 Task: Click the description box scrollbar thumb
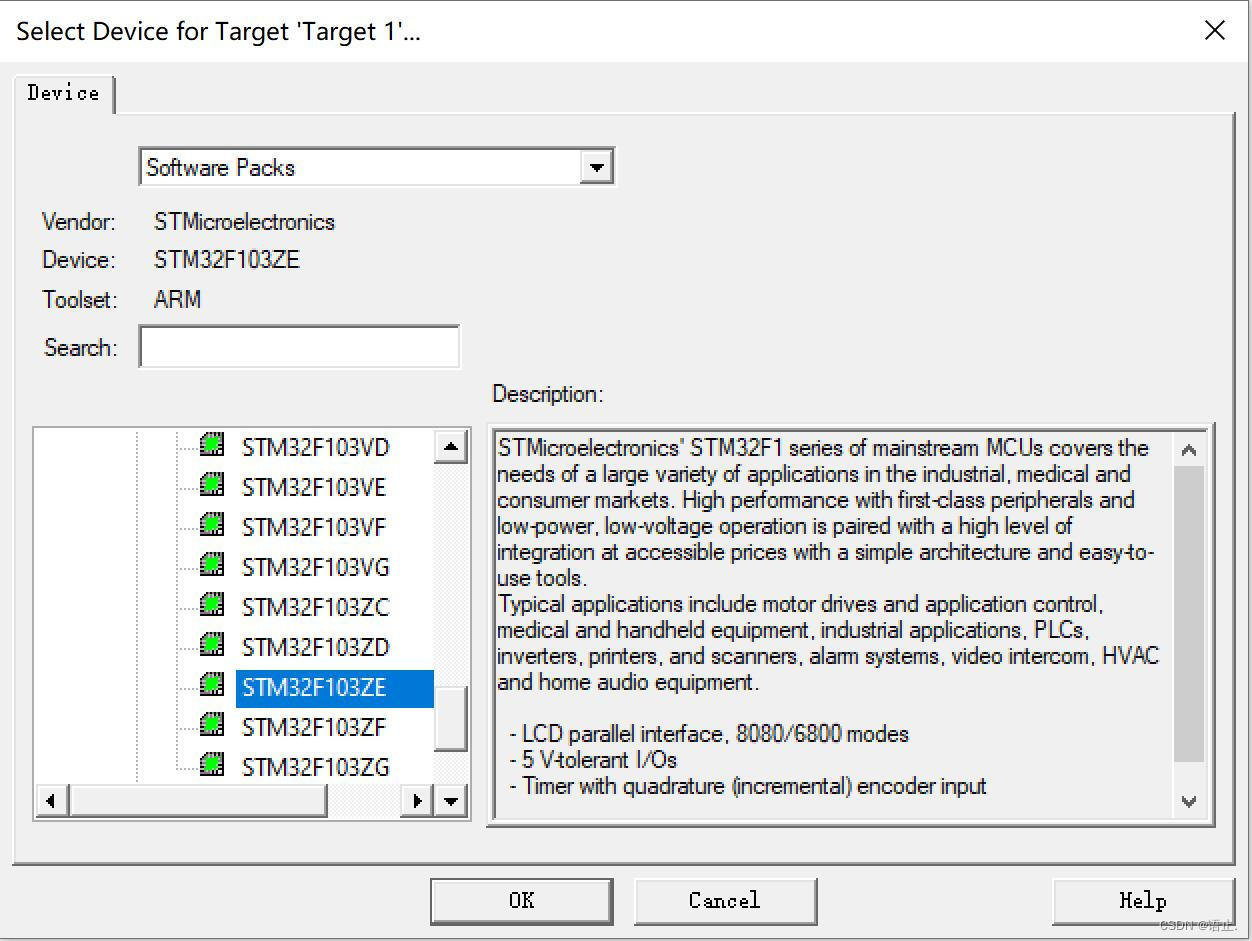coord(1189,614)
